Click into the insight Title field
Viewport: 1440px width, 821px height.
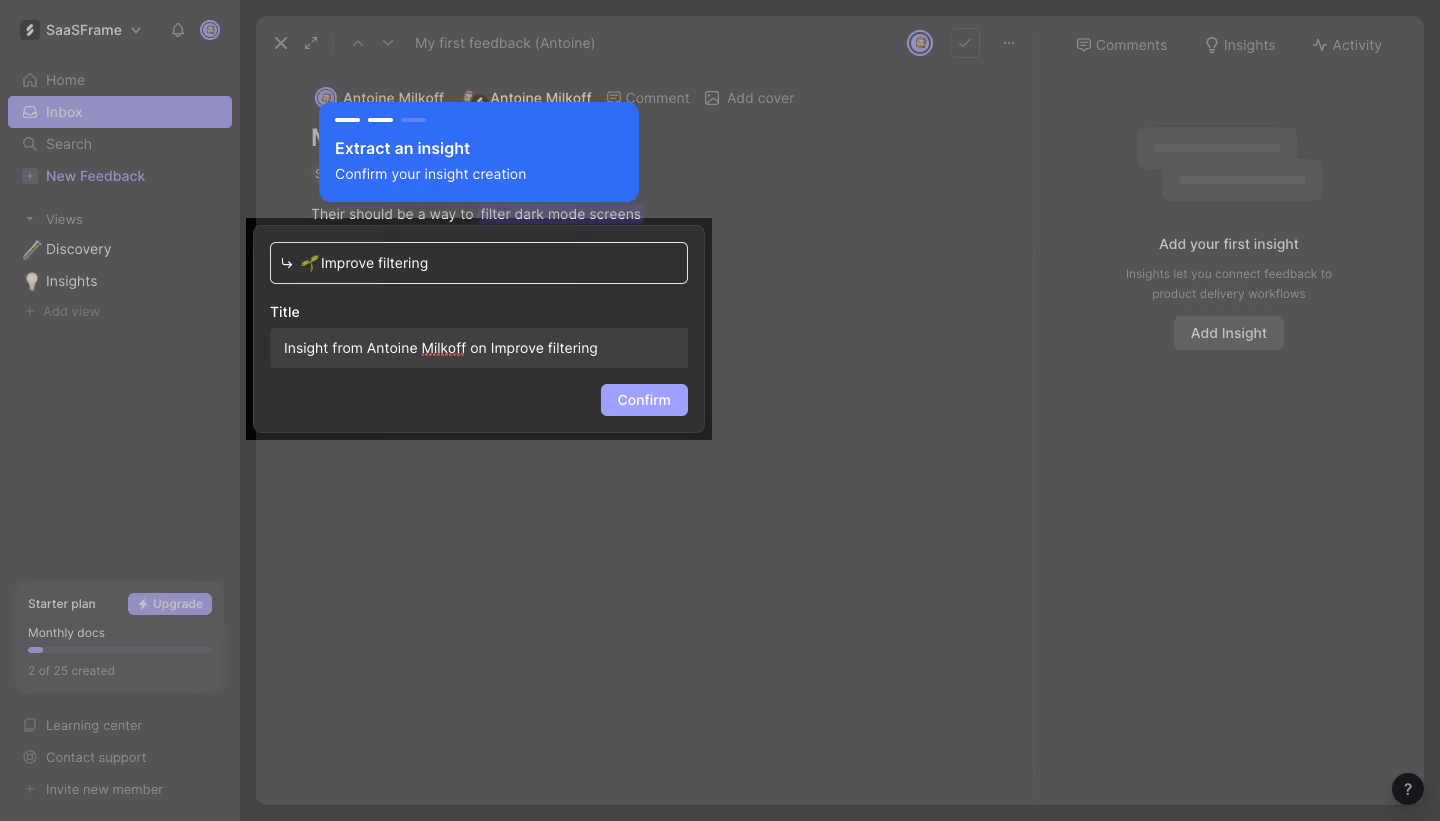(x=479, y=348)
